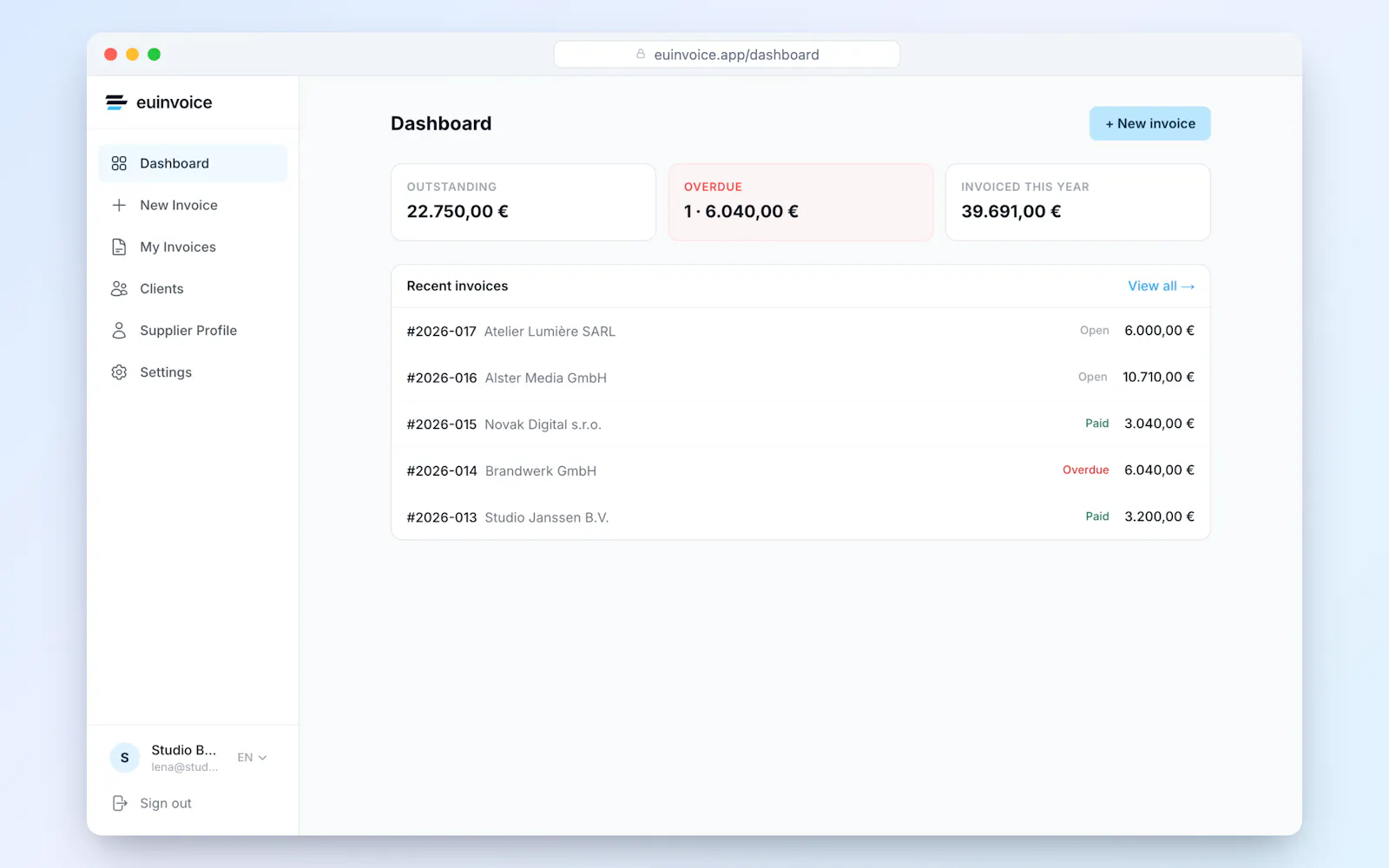
Task: Click the Open status on #2026-016
Action: [x=1092, y=377]
